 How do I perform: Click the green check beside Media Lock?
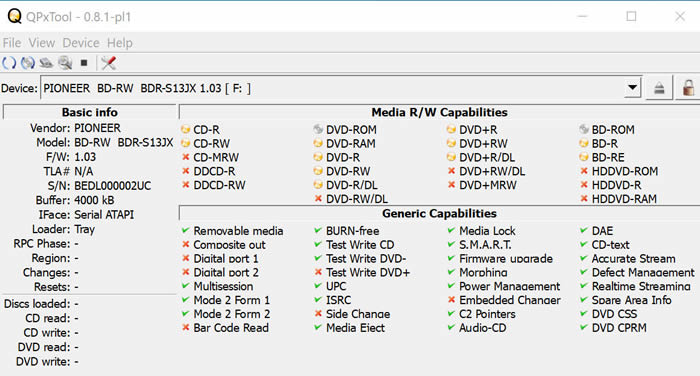coord(451,231)
